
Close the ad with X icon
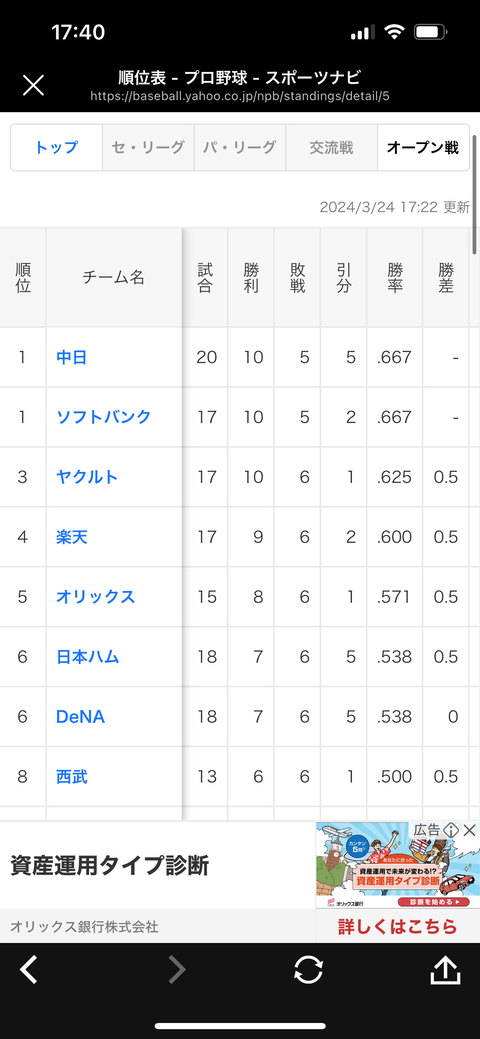coord(469,830)
